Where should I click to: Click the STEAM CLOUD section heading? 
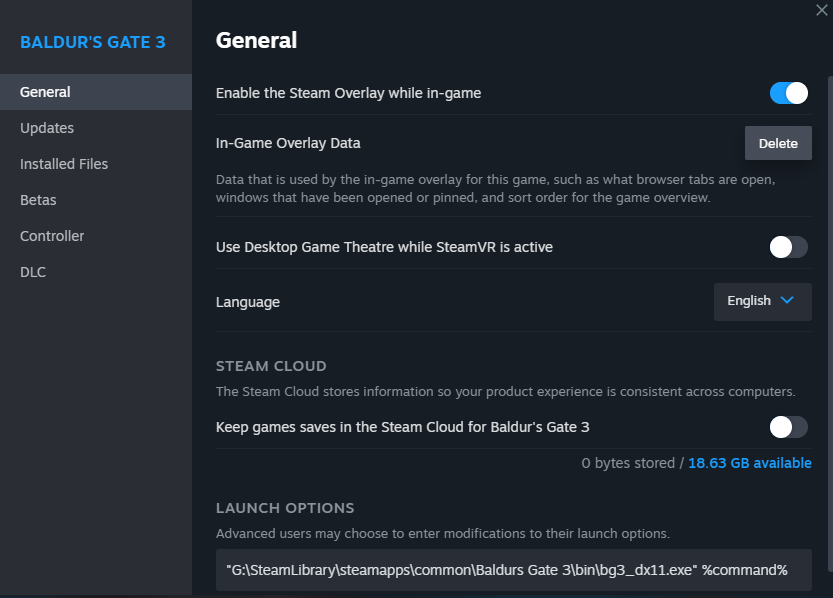click(271, 366)
